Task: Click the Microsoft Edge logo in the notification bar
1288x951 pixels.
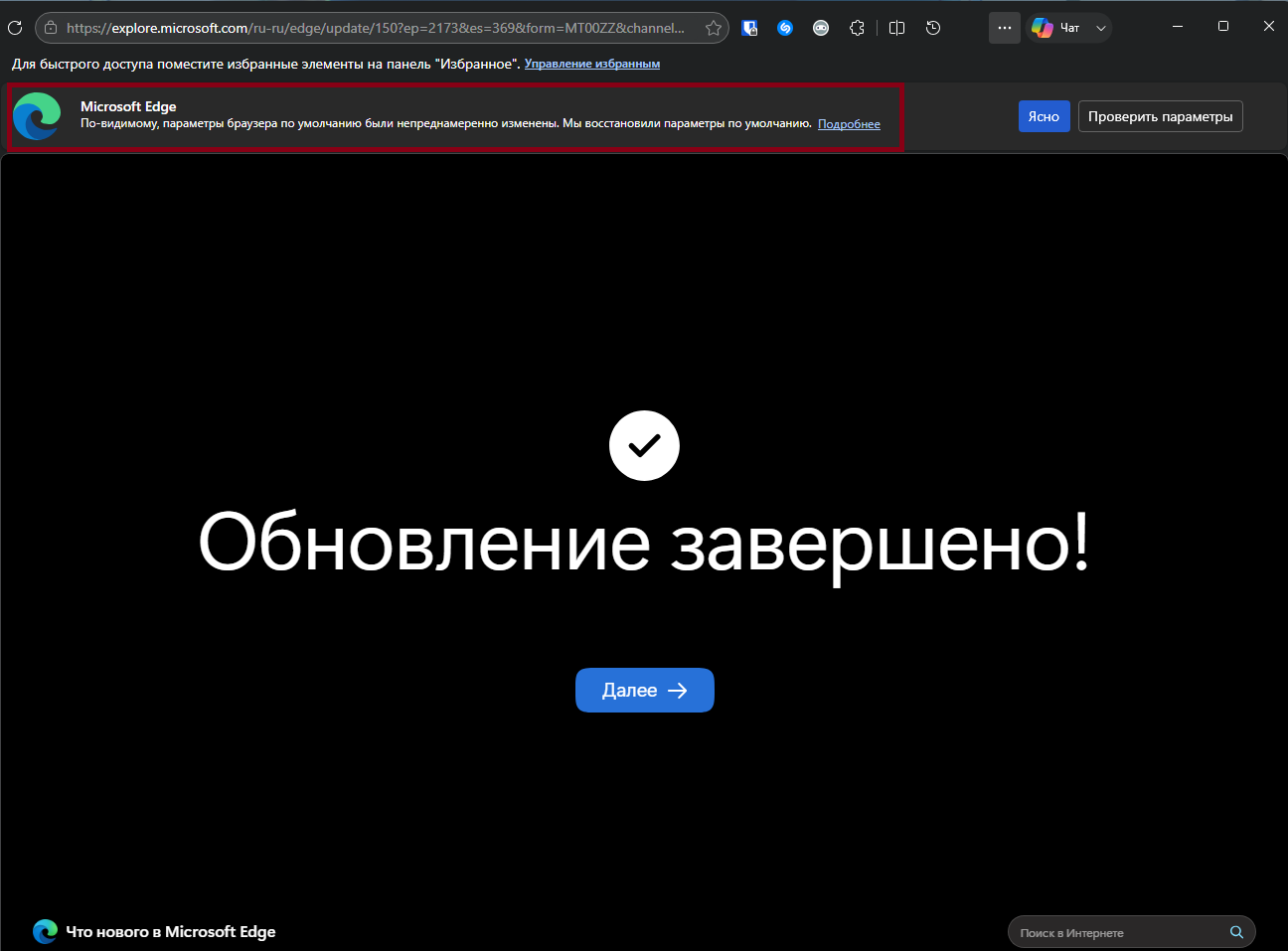Action: pyautogui.click(x=37, y=116)
